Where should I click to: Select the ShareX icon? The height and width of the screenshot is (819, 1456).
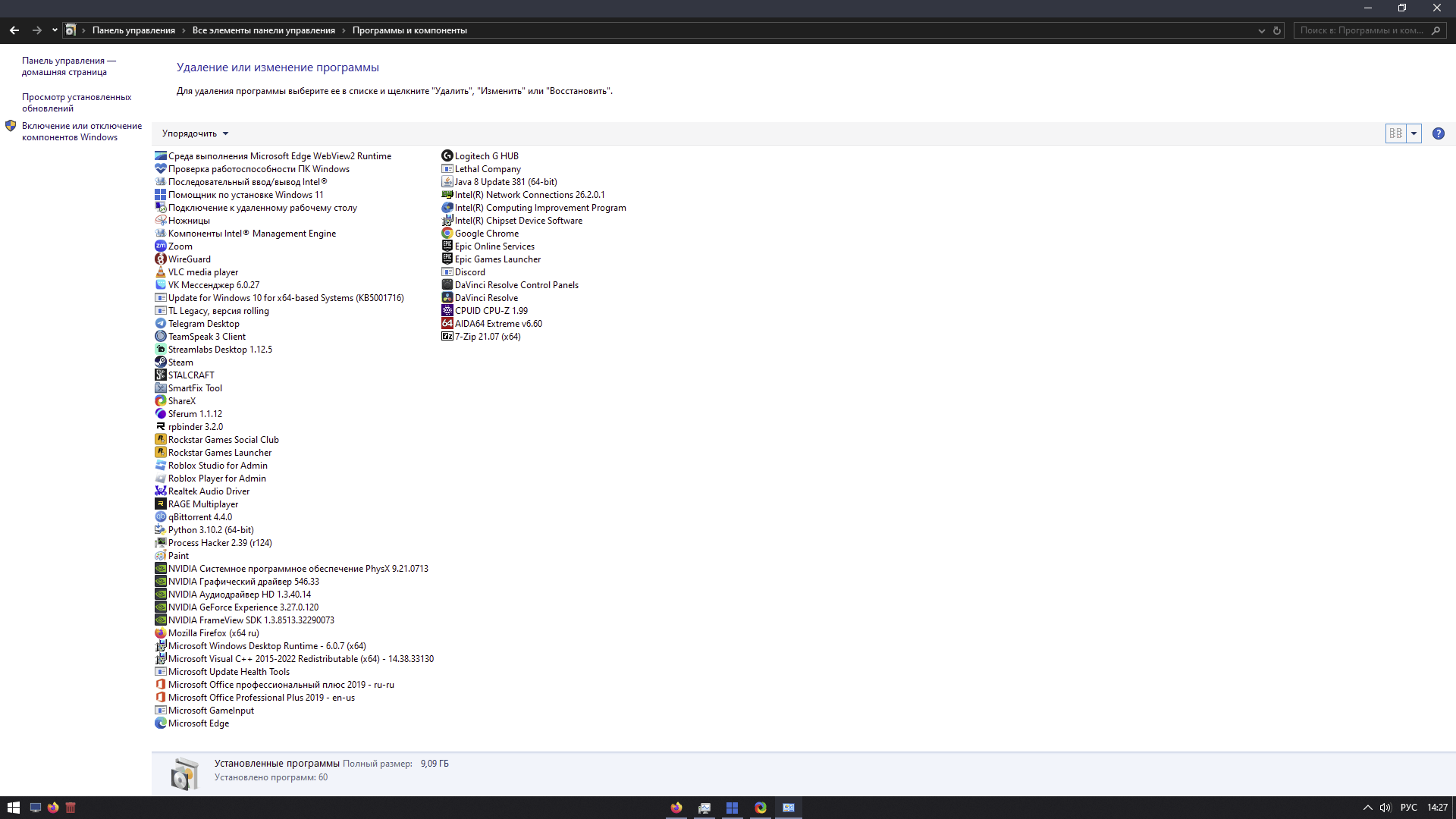click(x=160, y=401)
